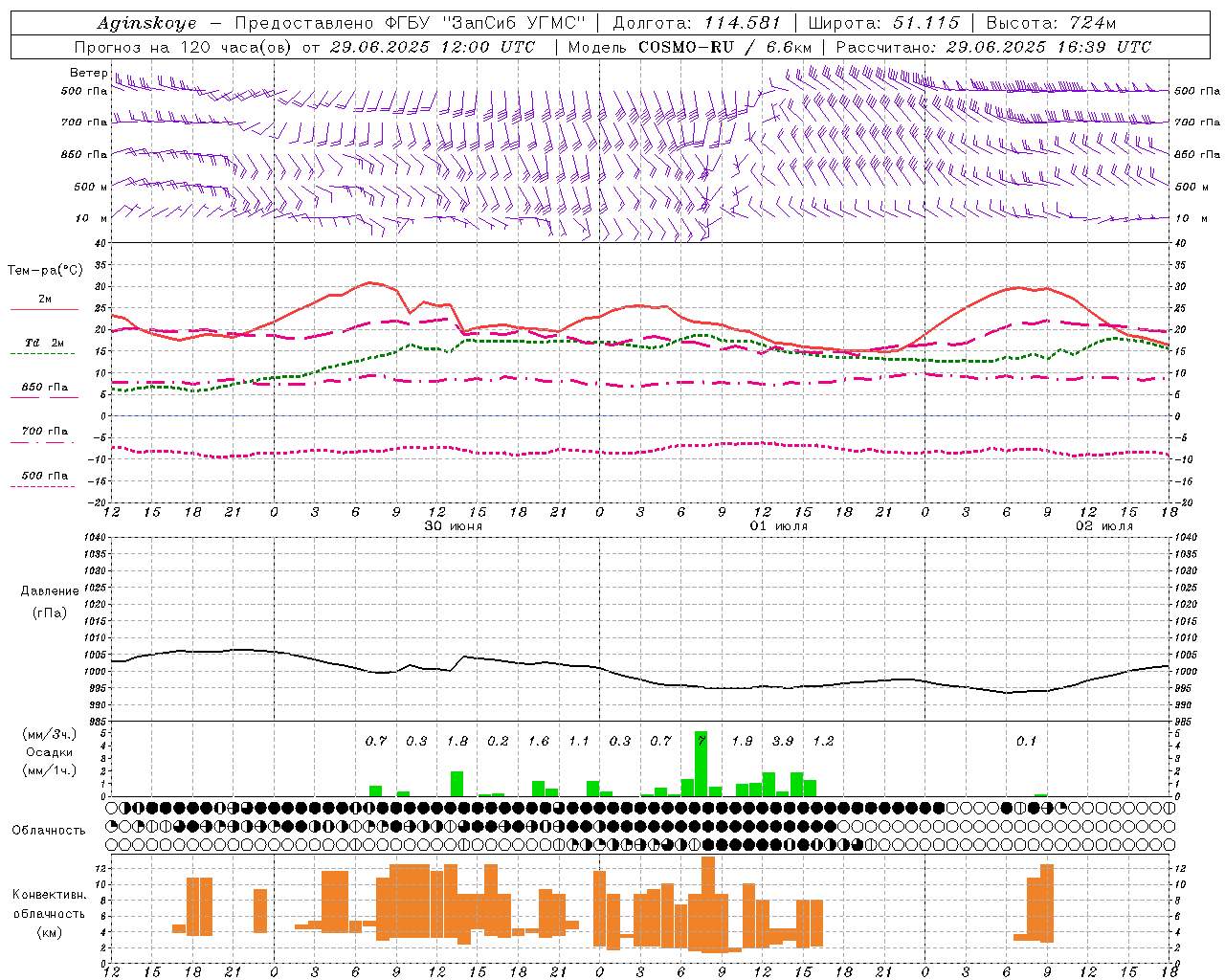
Task: Click the "30 июня" date label
Action: [x=454, y=526]
